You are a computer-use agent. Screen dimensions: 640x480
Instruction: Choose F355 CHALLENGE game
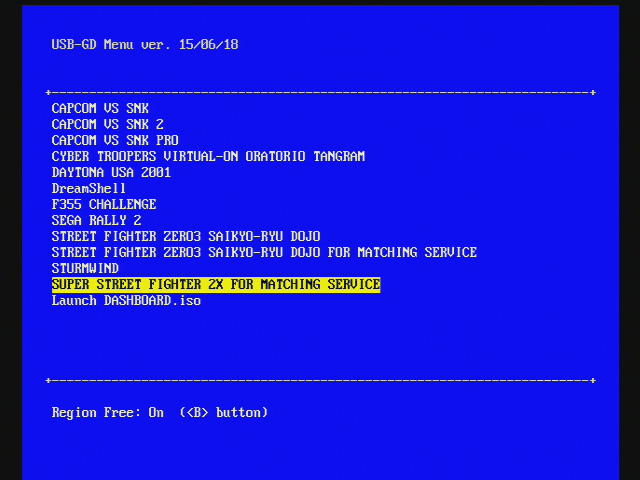point(104,204)
